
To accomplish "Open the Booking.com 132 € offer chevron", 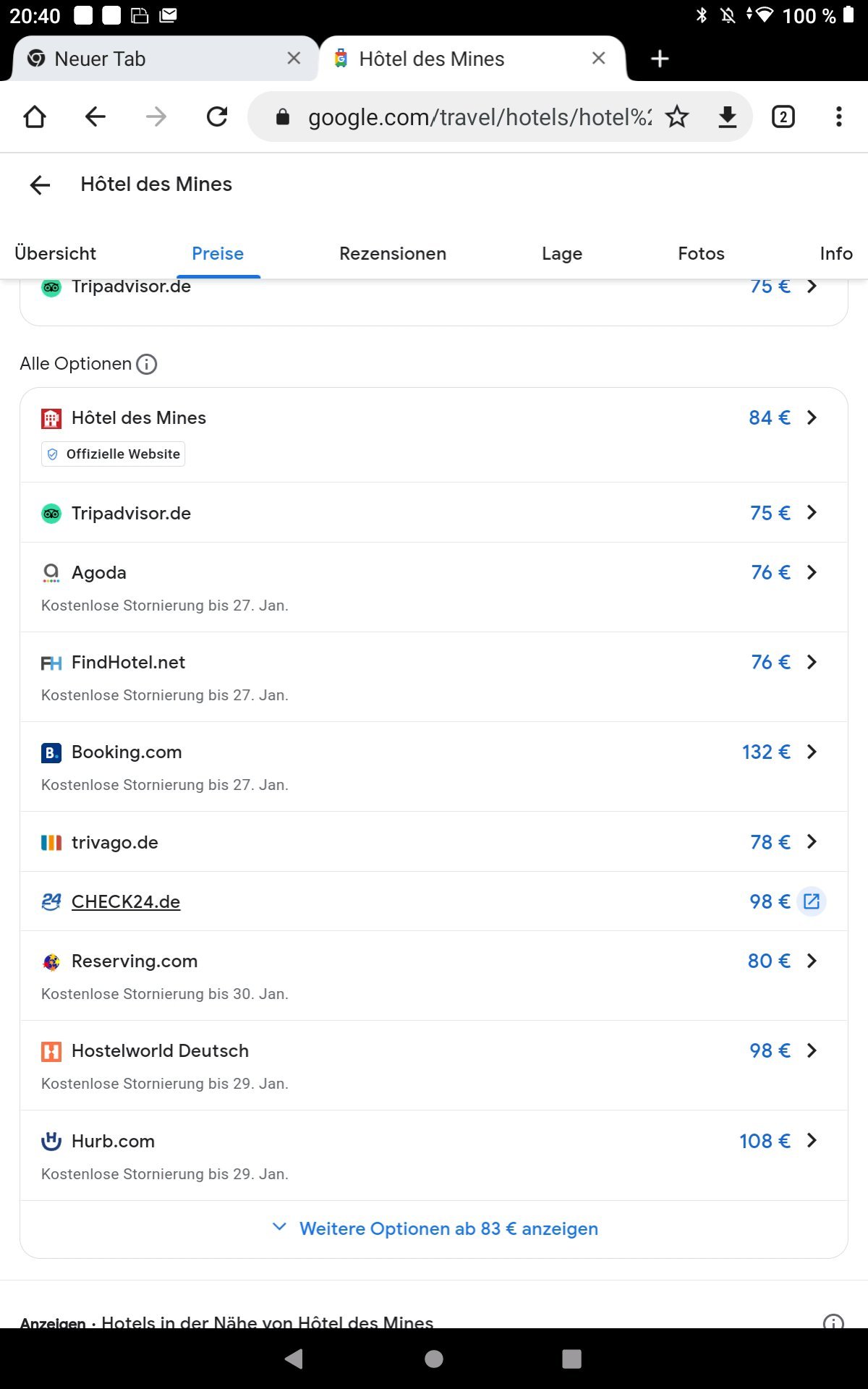I will pyautogui.click(x=812, y=752).
